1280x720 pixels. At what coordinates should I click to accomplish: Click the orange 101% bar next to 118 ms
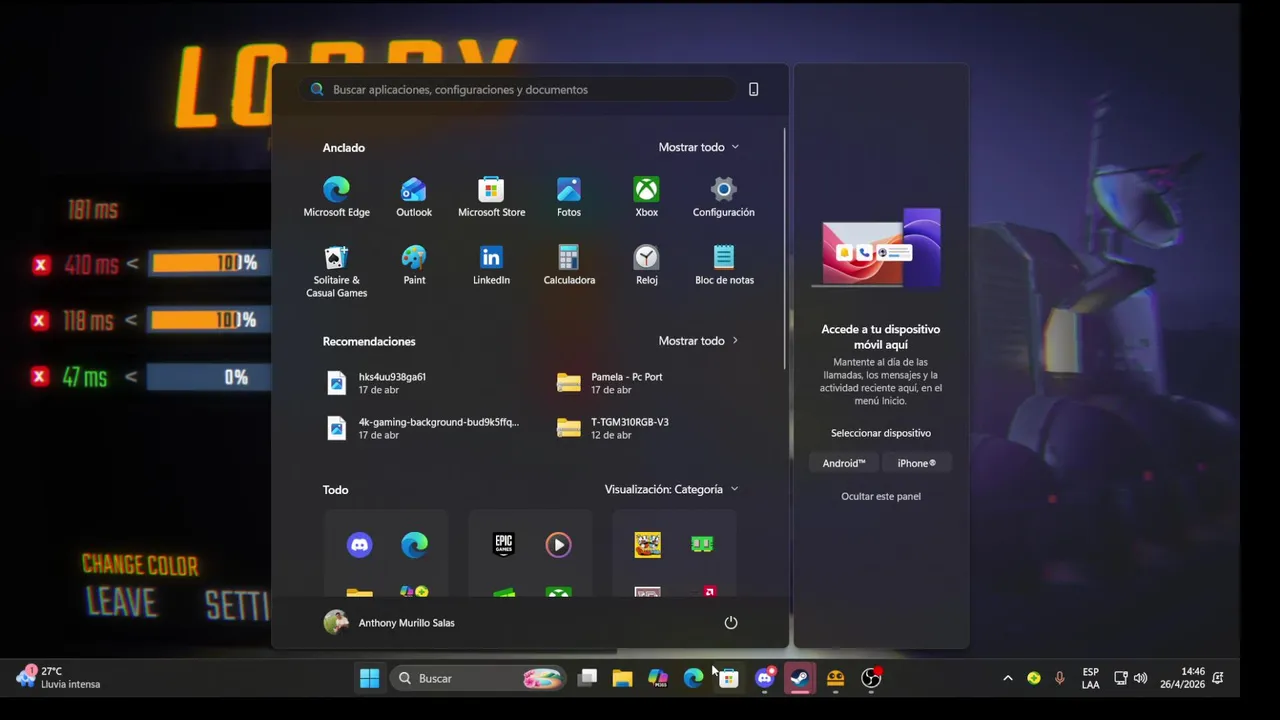click(x=210, y=320)
